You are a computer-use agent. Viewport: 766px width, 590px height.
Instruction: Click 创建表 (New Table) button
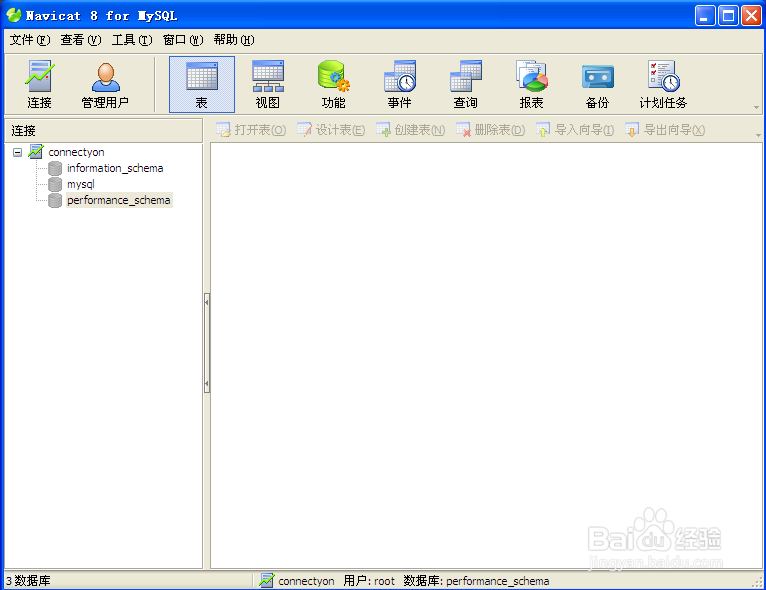pos(410,130)
